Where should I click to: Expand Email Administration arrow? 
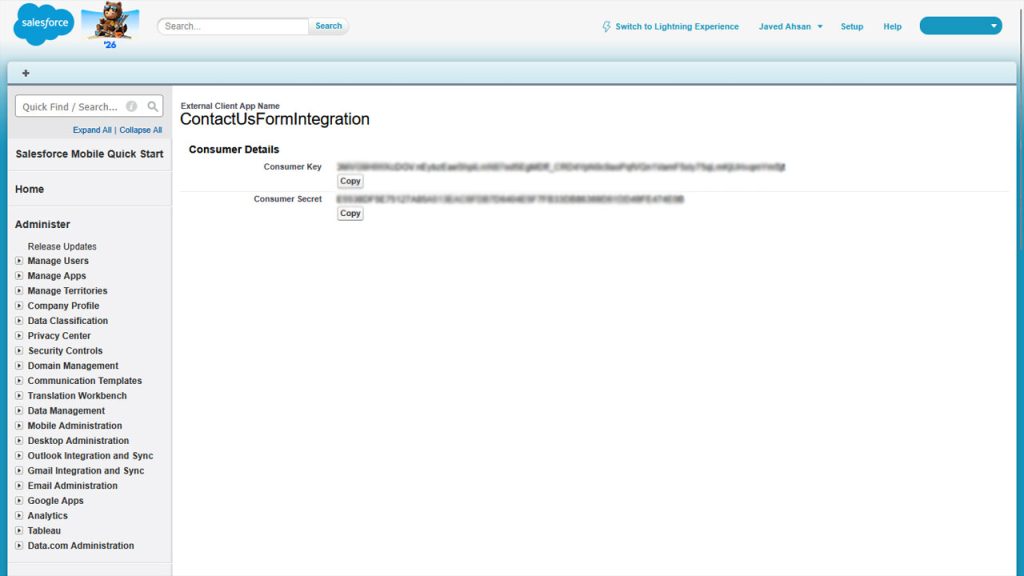coord(19,486)
